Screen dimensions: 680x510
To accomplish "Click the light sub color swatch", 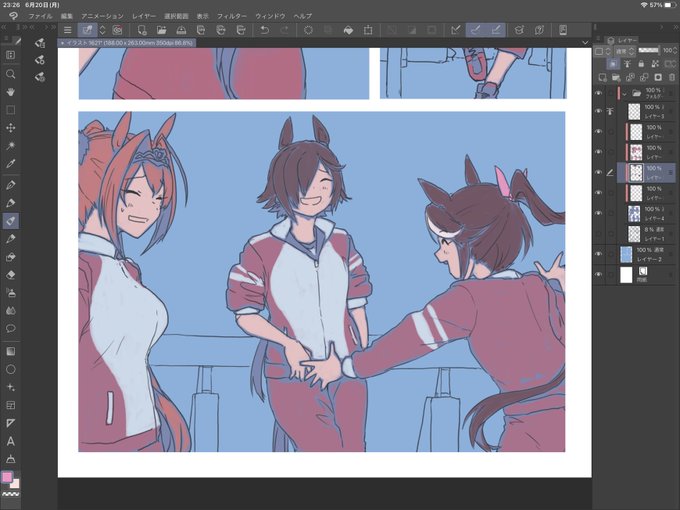I will 15,484.
